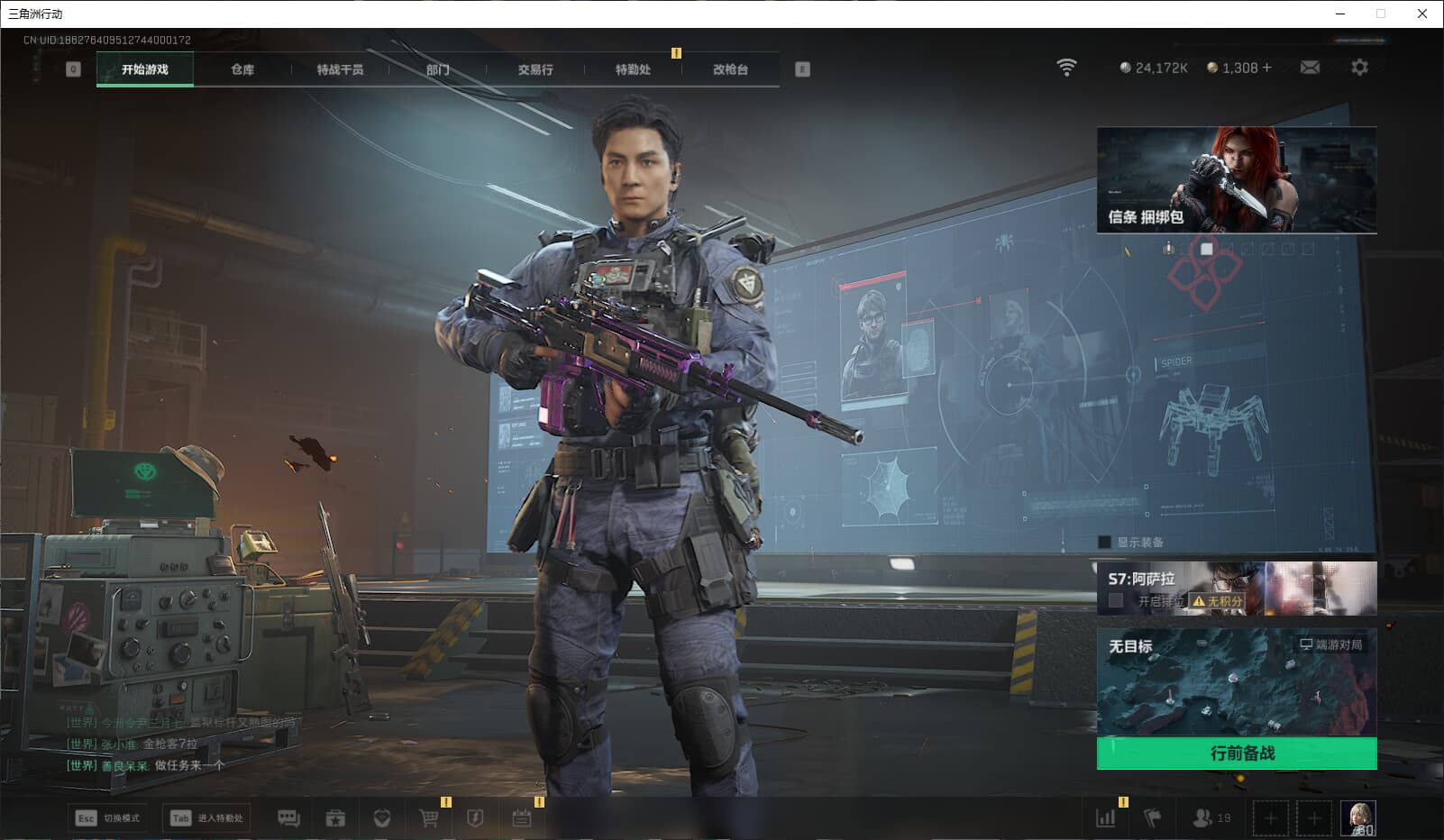This screenshot has width=1444, height=840.
Task: Open the lightning shield icon
Action: pos(475,818)
